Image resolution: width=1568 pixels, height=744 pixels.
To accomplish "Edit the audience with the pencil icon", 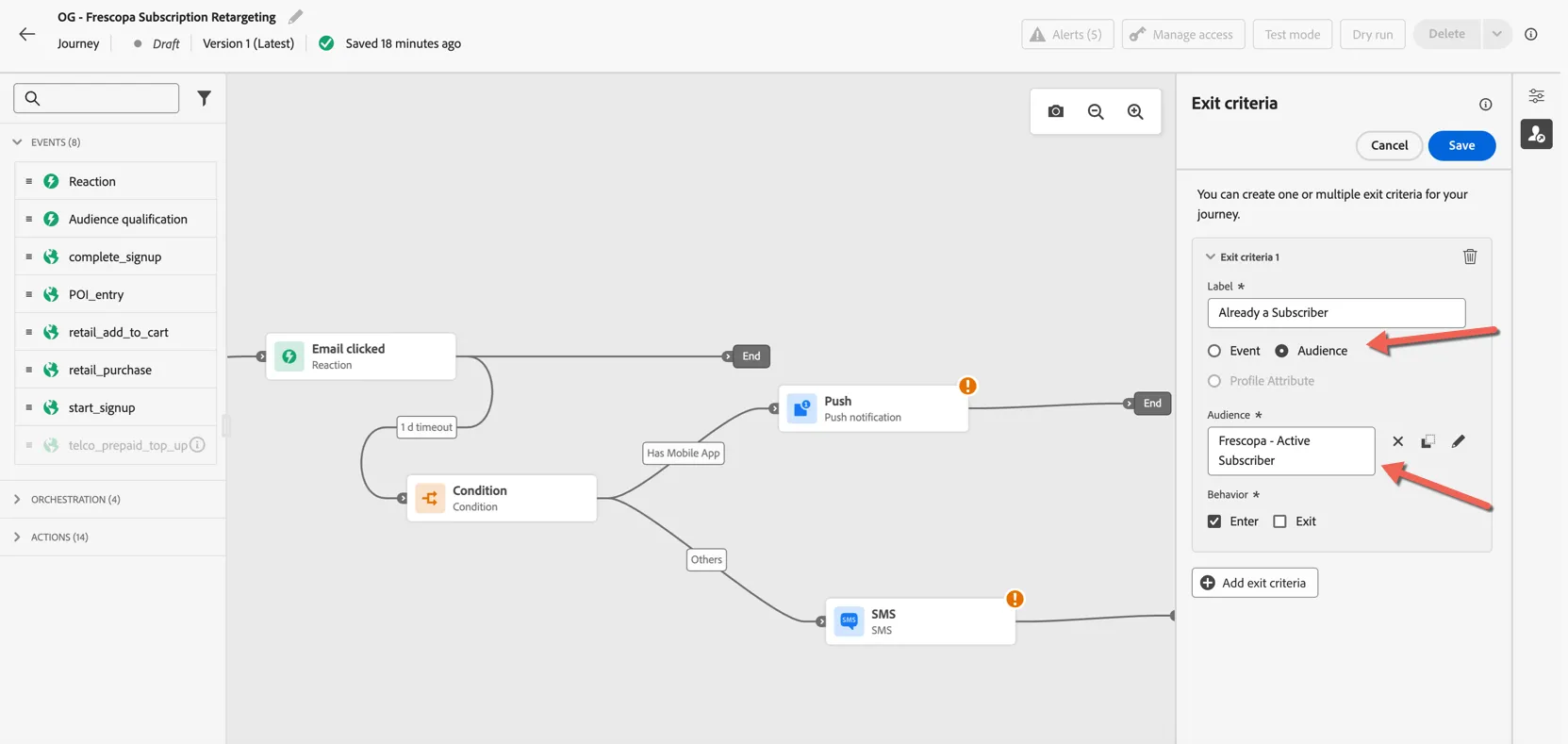I will pyautogui.click(x=1459, y=441).
